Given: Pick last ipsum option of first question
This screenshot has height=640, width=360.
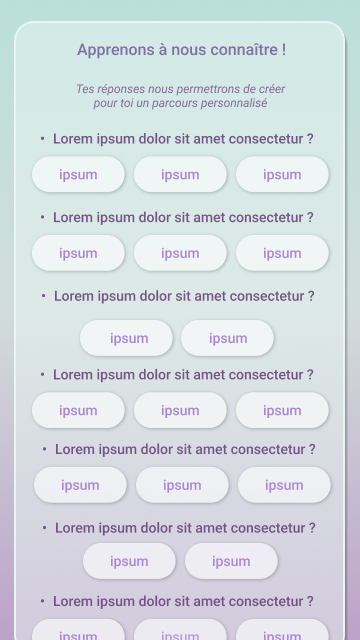Looking at the screenshot, I should 282,174.
